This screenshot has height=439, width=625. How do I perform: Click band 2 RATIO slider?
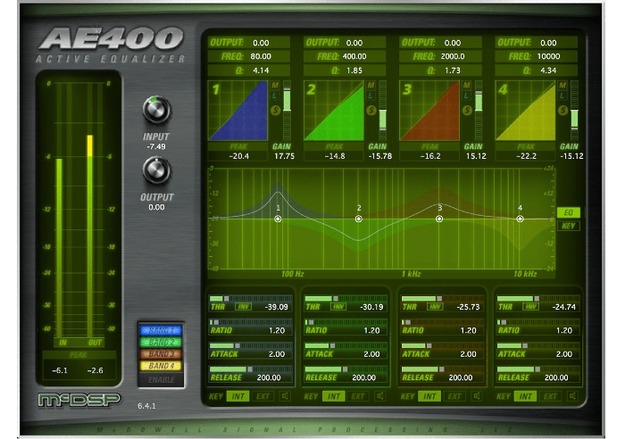346,322
